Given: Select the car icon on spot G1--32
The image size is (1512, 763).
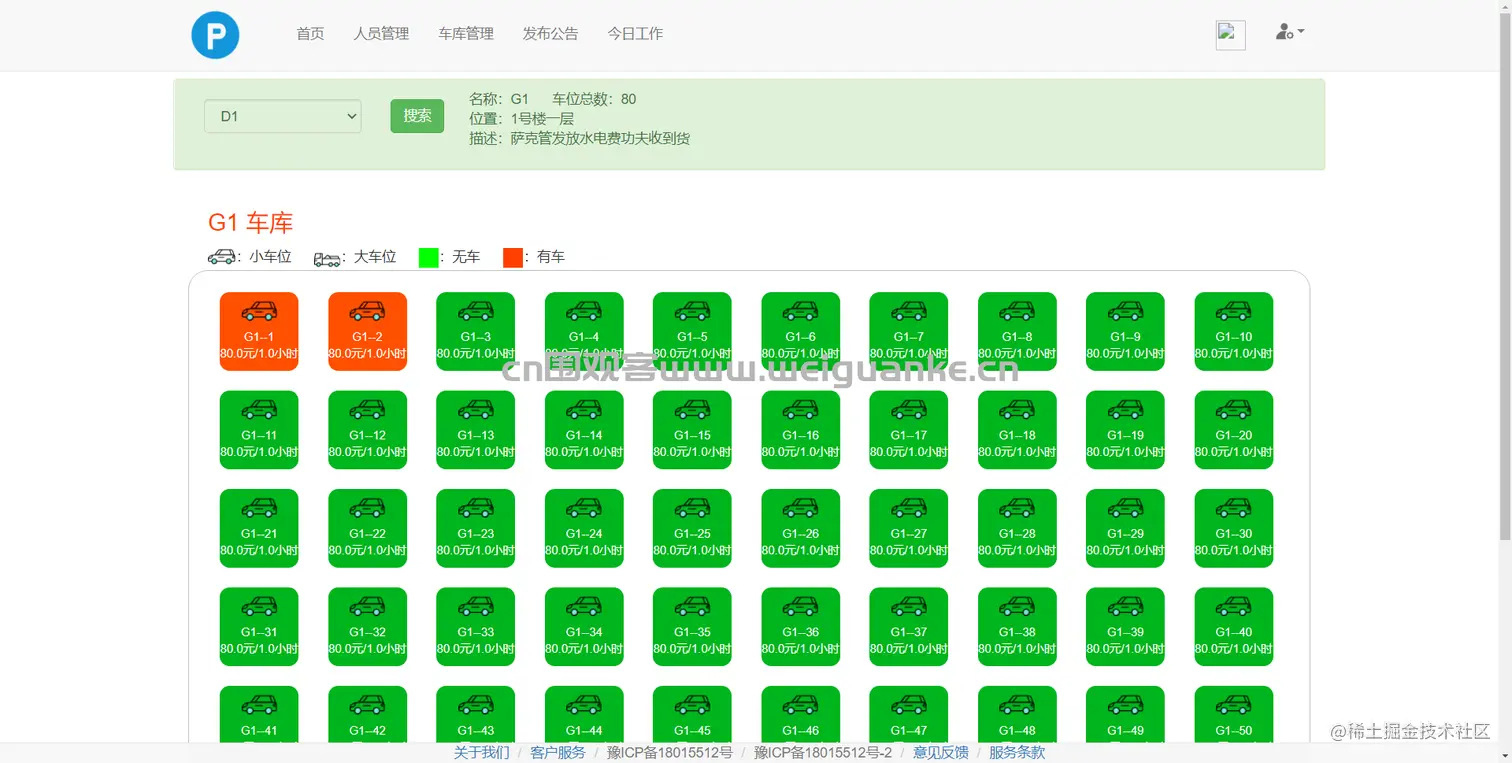Looking at the screenshot, I should click(x=367, y=607).
